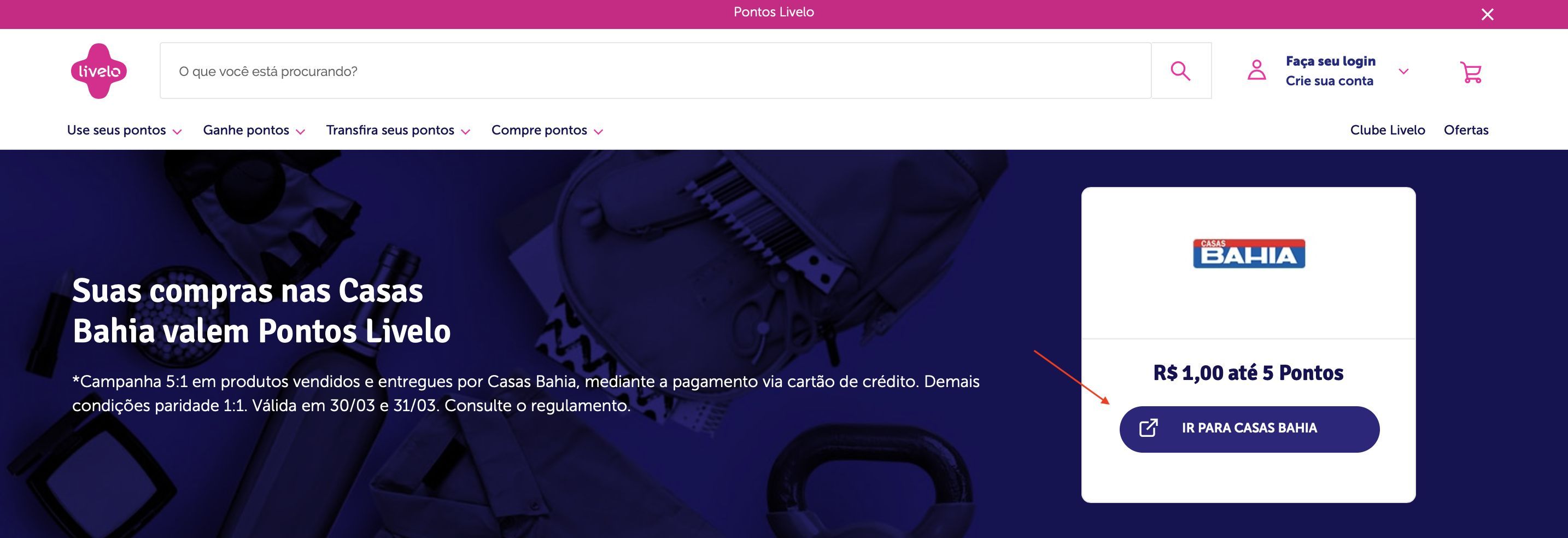Click IR PARA CASAS BAHIA button
The width and height of the screenshot is (1568, 538).
(x=1249, y=429)
